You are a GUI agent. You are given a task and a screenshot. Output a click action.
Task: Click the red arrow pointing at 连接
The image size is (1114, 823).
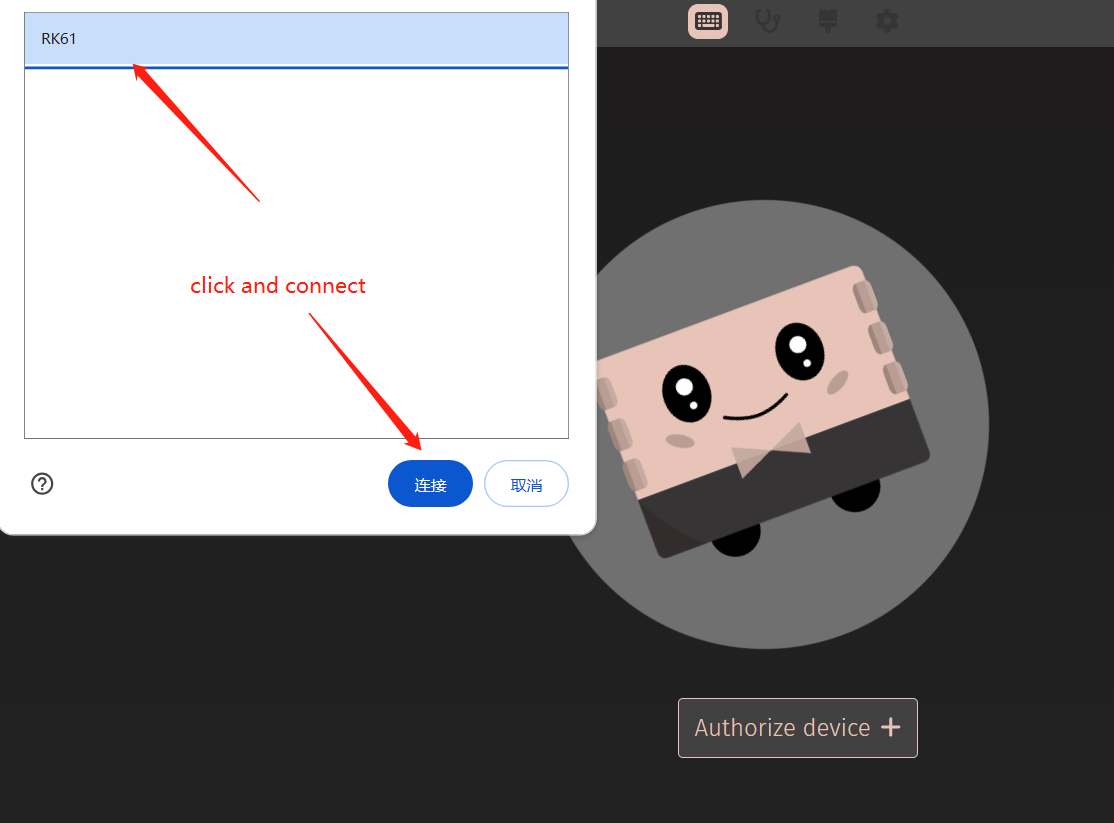tap(365, 380)
